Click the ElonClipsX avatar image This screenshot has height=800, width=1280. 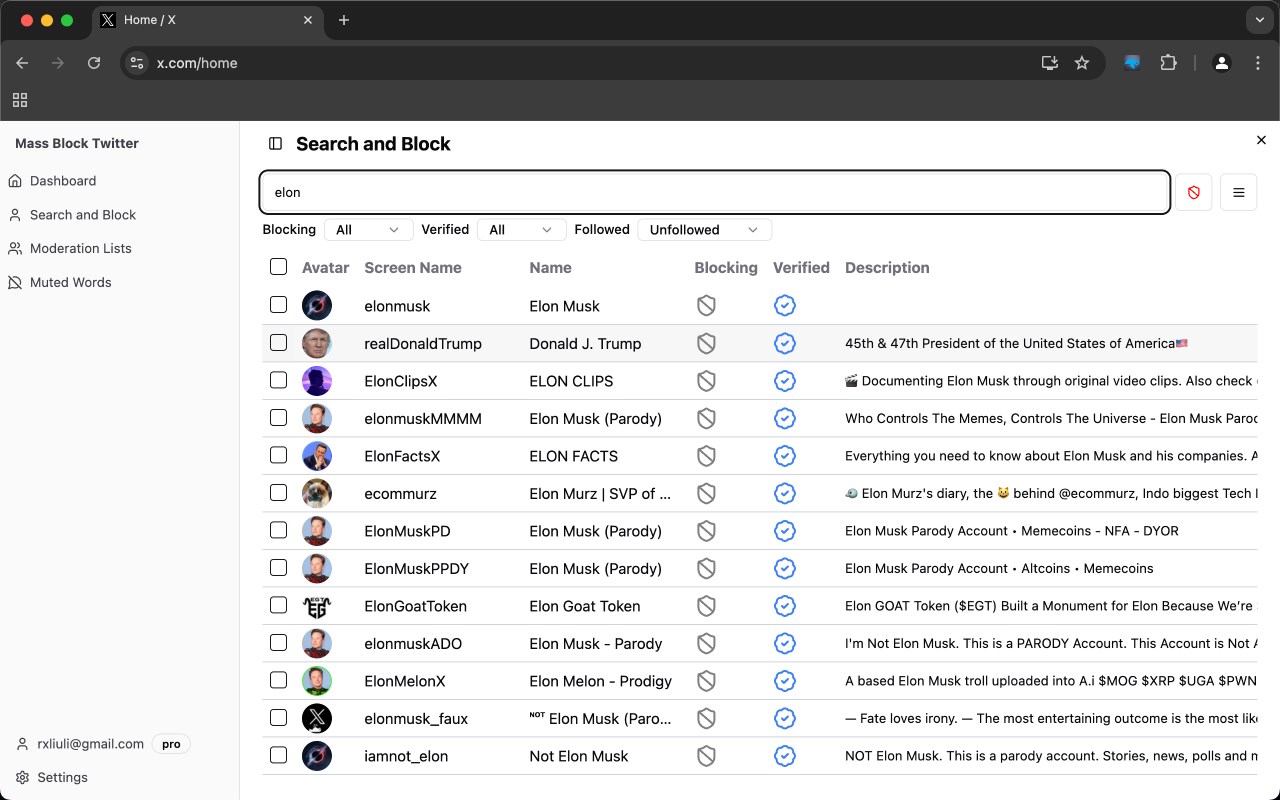[x=317, y=381]
